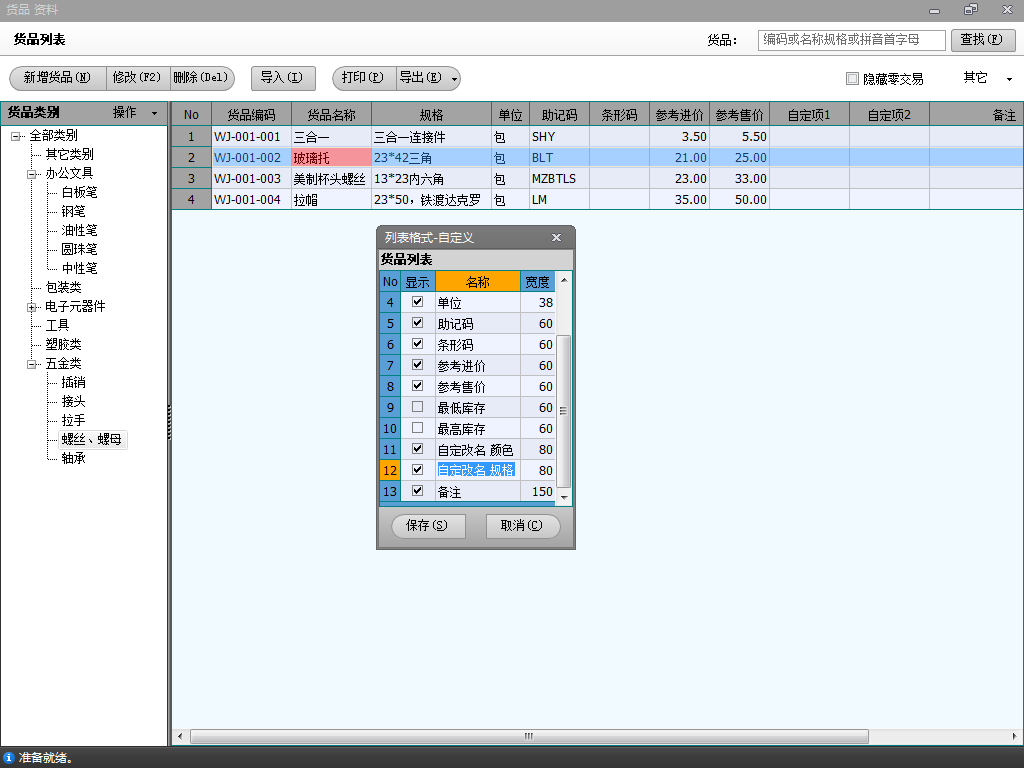The height and width of the screenshot is (768, 1024).
Task: Open the 操作 menu in category panel
Action: [135, 113]
